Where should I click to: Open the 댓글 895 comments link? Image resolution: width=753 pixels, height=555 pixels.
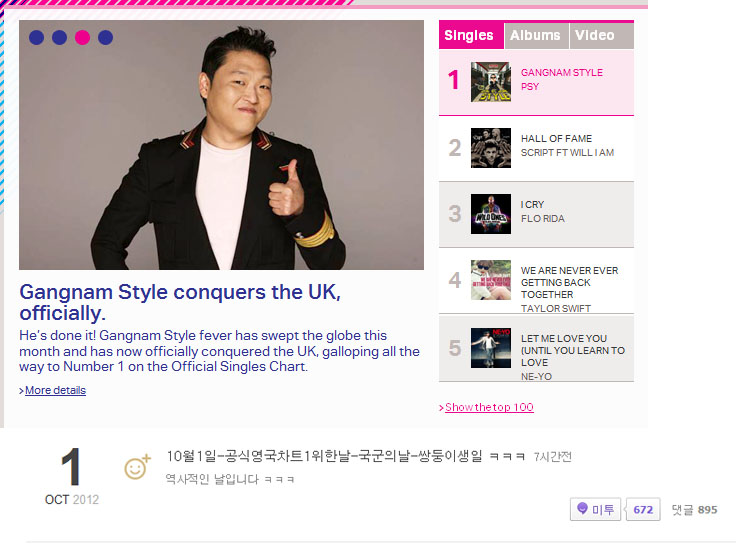tap(694, 509)
